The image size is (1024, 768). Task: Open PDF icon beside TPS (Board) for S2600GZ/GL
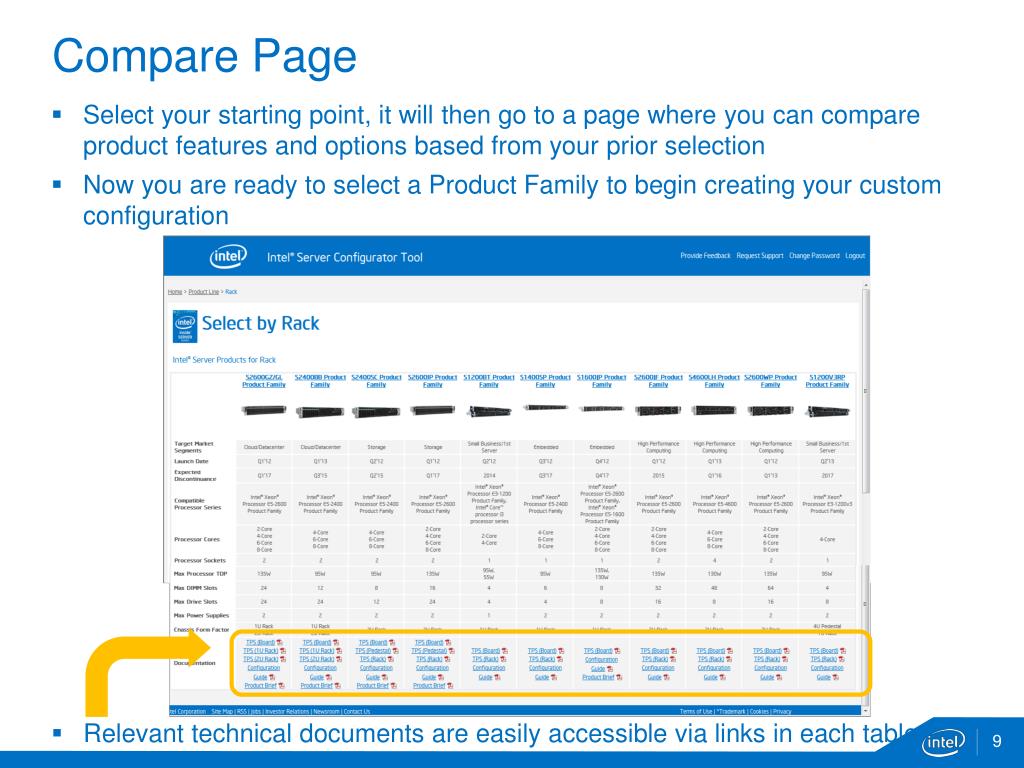click(x=280, y=643)
